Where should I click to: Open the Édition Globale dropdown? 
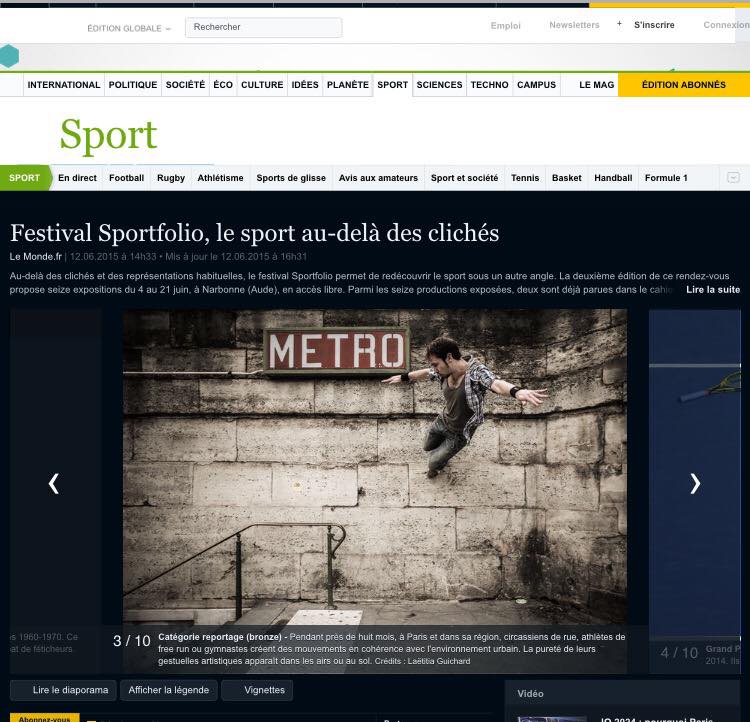pos(128,28)
